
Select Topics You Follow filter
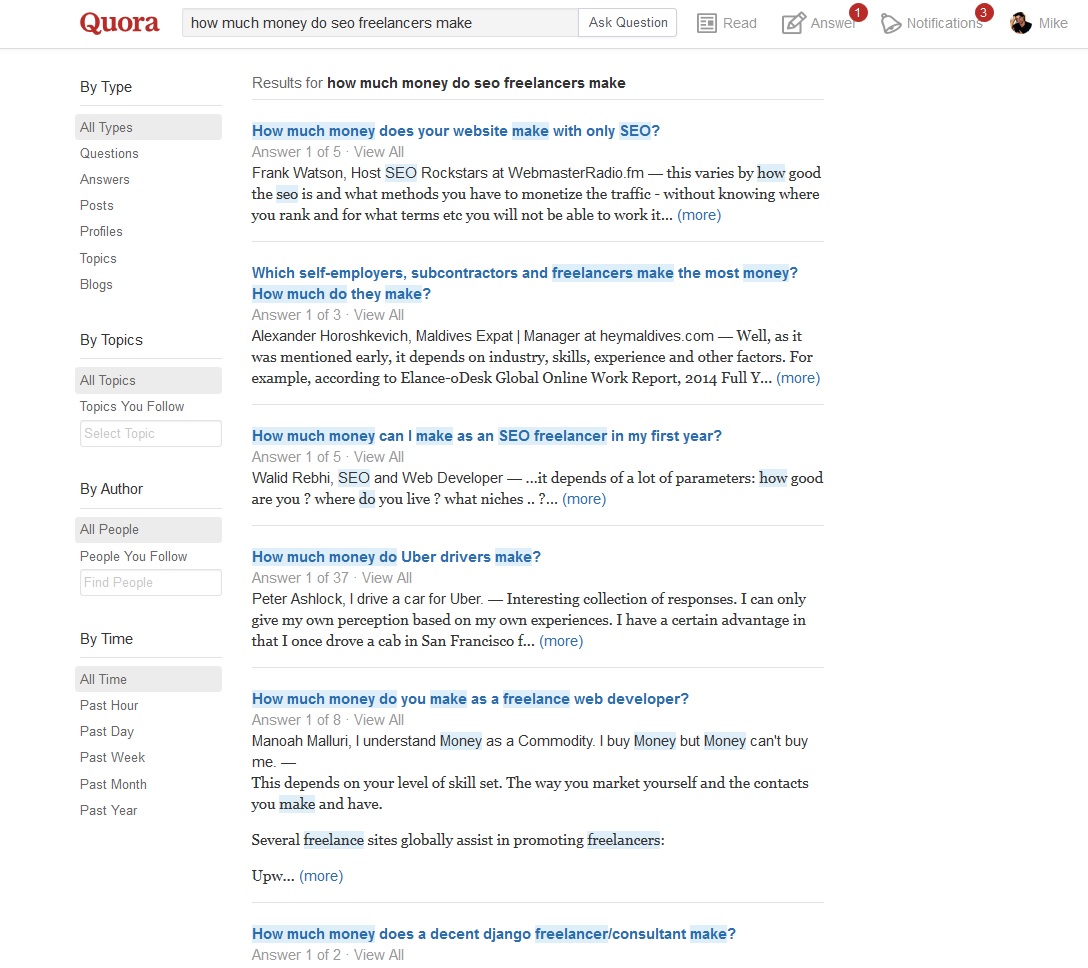132,407
